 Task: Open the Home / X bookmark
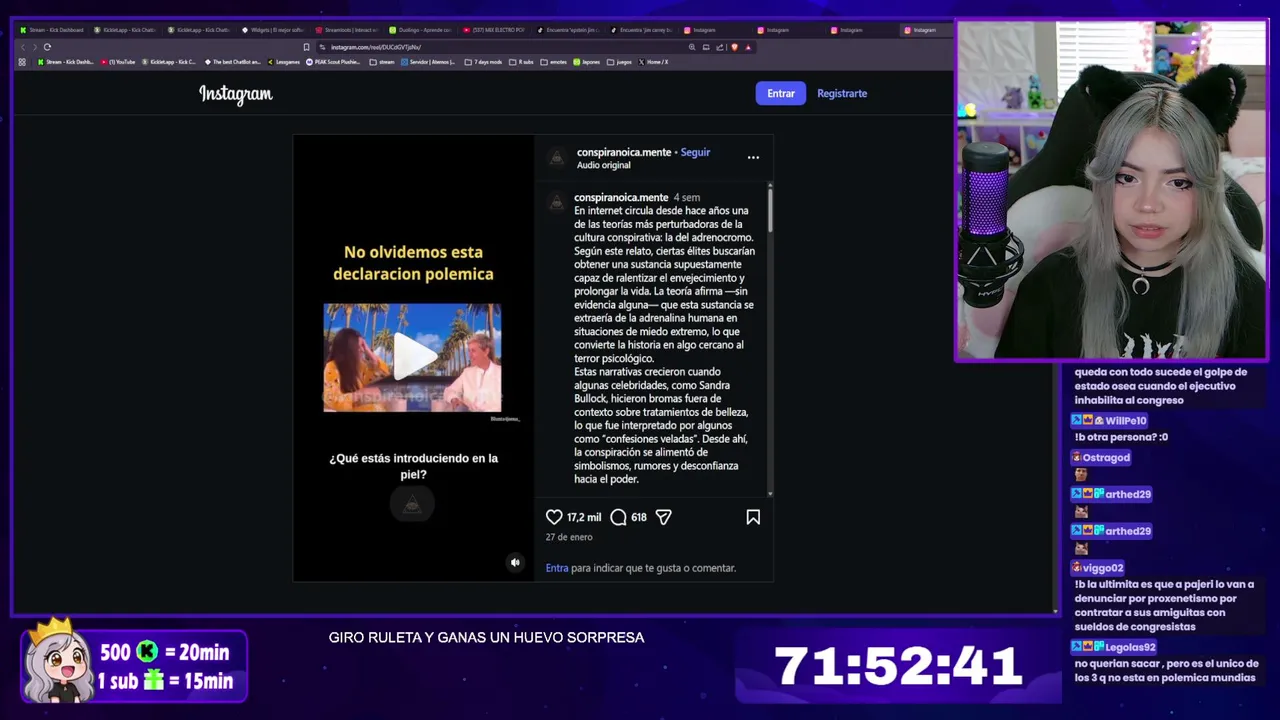653,62
